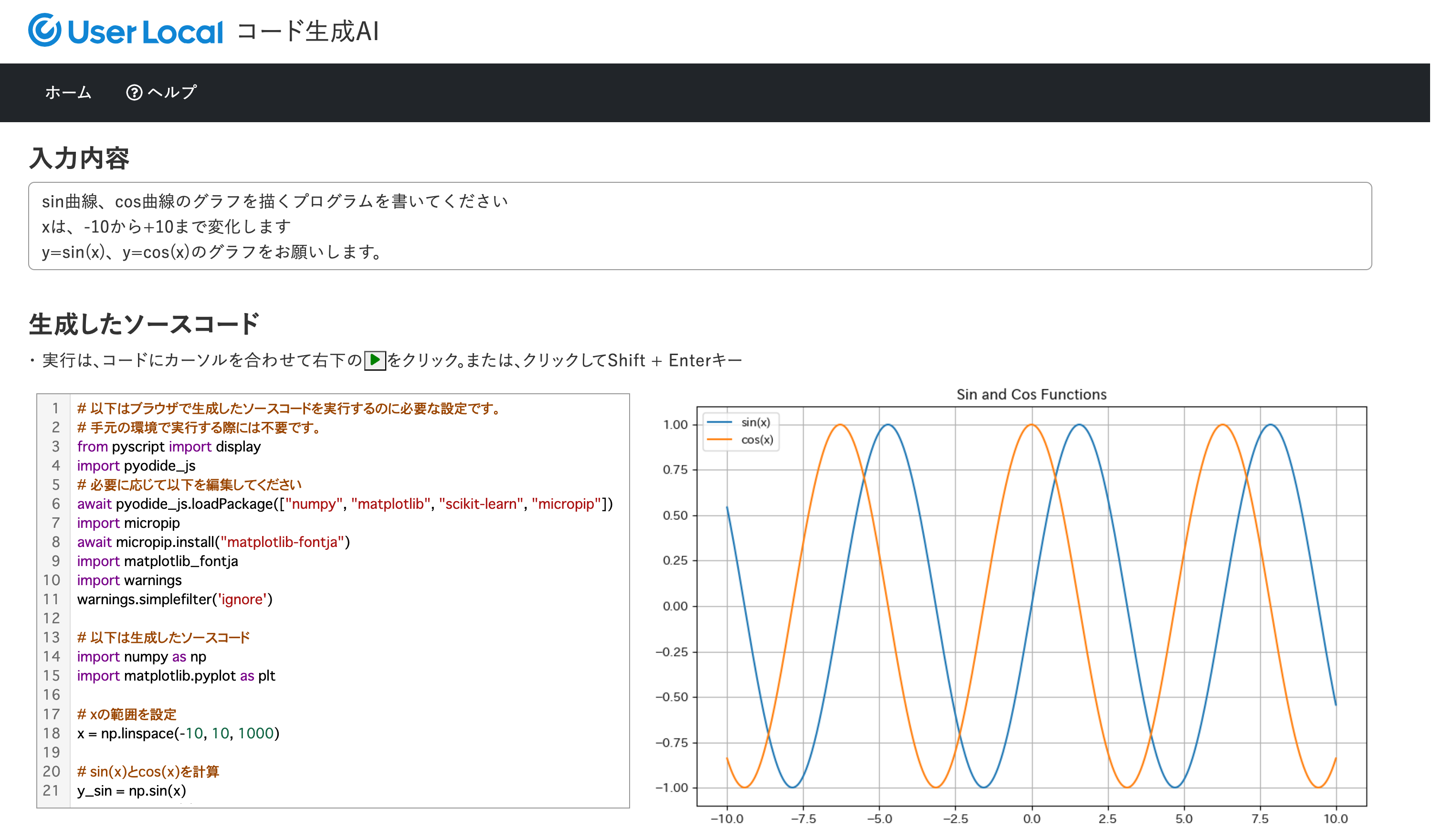Click the sin(x) legend label text
The height and width of the screenshot is (840, 1432).
click(x=757, y=422)
